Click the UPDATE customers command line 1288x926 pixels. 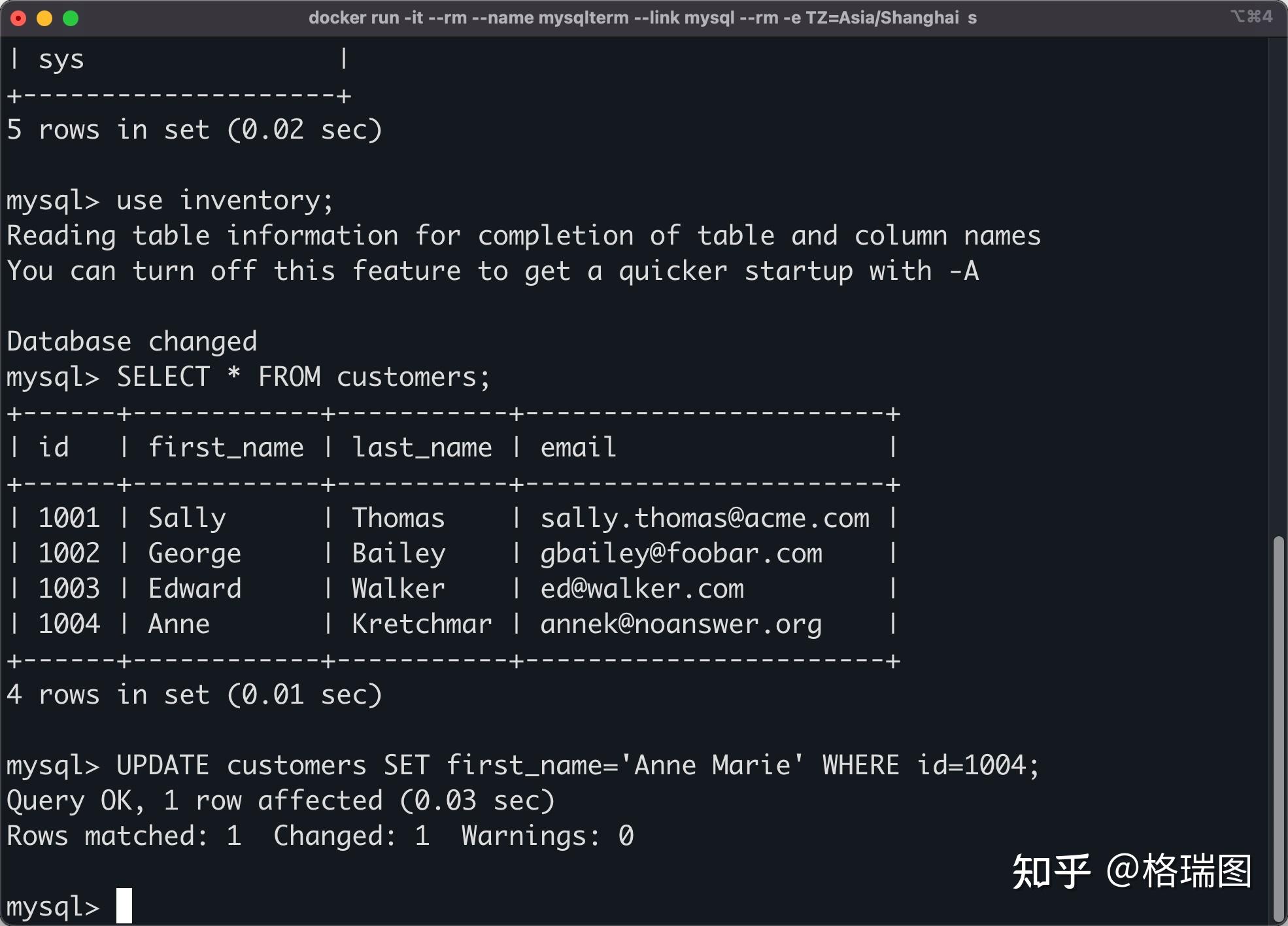click(x=523, y=765)
